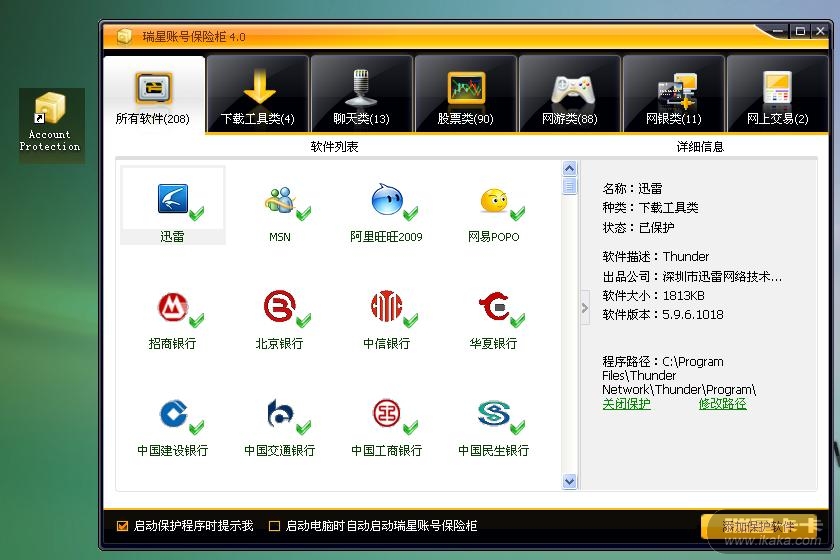Click the 瑞星账号保险柜 title bar logo
Screen dimensions: 840x560
[124, 36]
